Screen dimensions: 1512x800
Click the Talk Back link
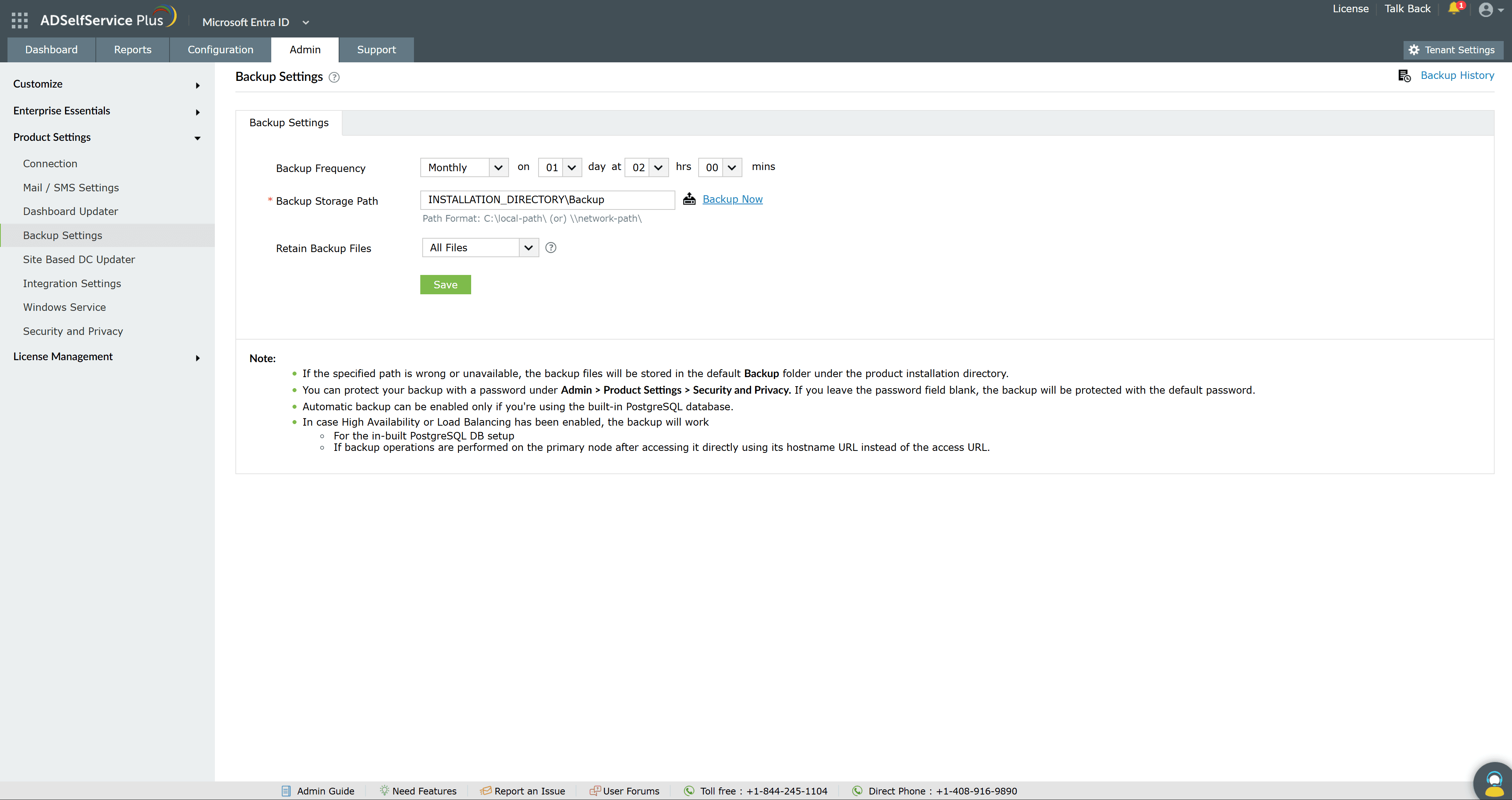pyautogui.click(x=1407, y=9)
